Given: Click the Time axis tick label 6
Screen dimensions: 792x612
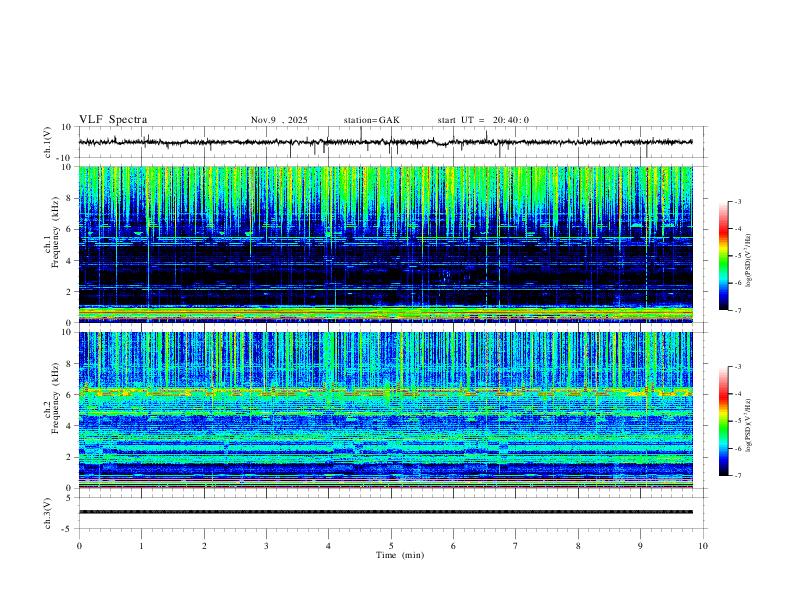Looking at the screenshot, I should pyautogui.click(x=453, y=546).
